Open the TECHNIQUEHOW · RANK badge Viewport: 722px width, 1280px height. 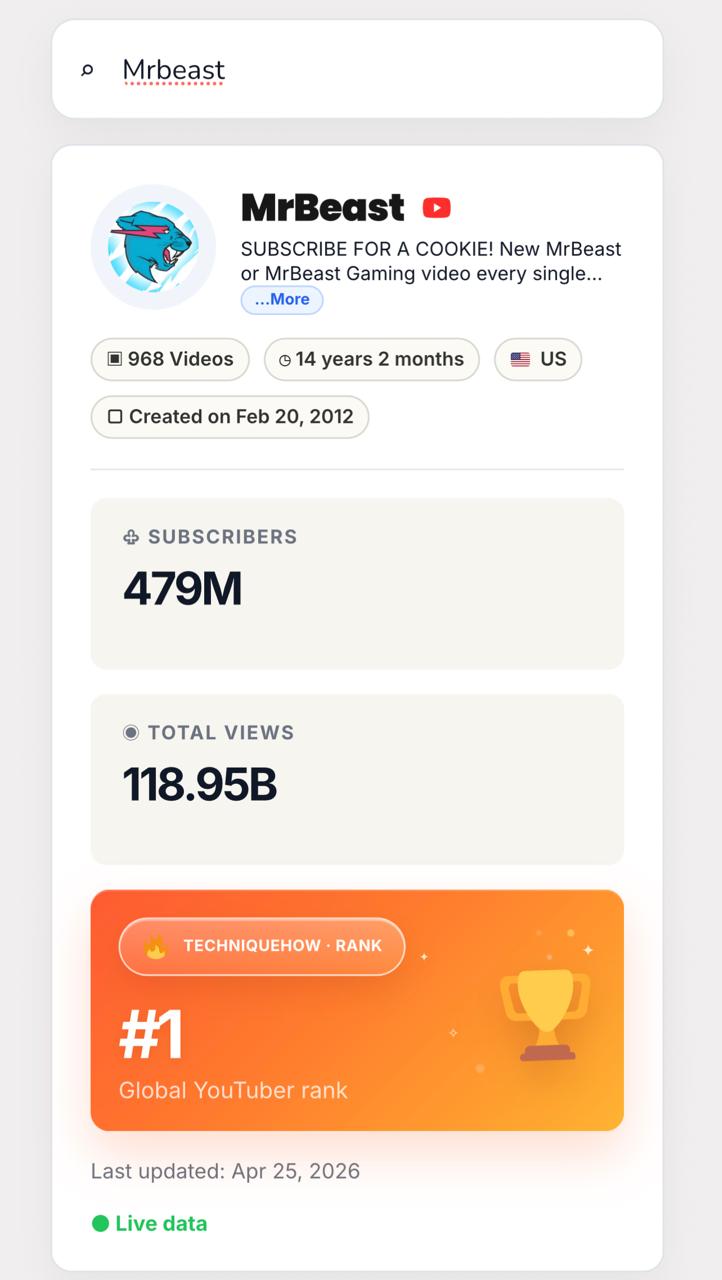click(x=262, y=946)
